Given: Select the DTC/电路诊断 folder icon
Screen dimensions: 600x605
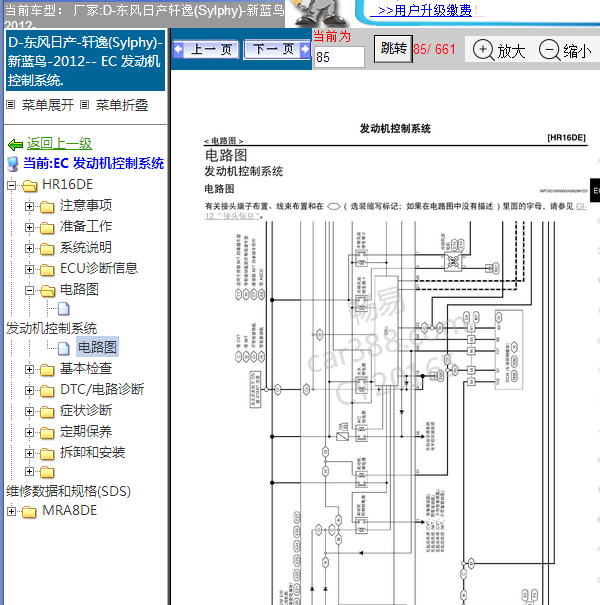Looking at the screenshot, I should click(x=47, y=391).
